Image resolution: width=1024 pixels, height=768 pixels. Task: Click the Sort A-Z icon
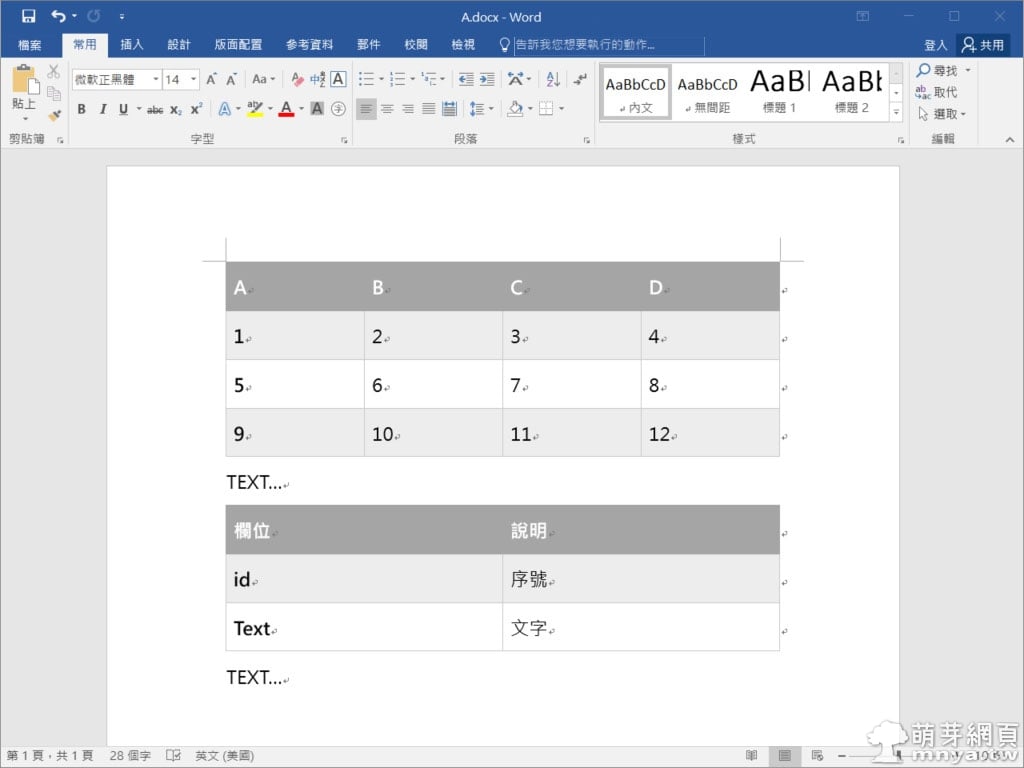pos(553,79)
